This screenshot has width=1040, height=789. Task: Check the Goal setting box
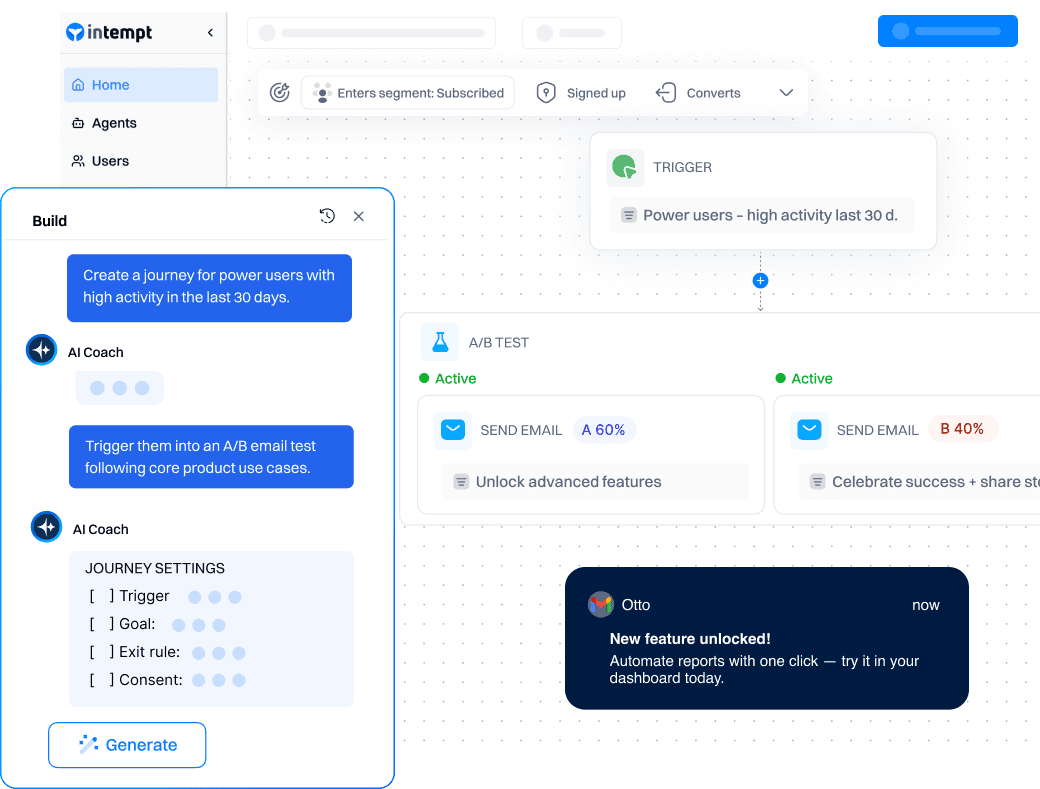[x=101, y=624]
